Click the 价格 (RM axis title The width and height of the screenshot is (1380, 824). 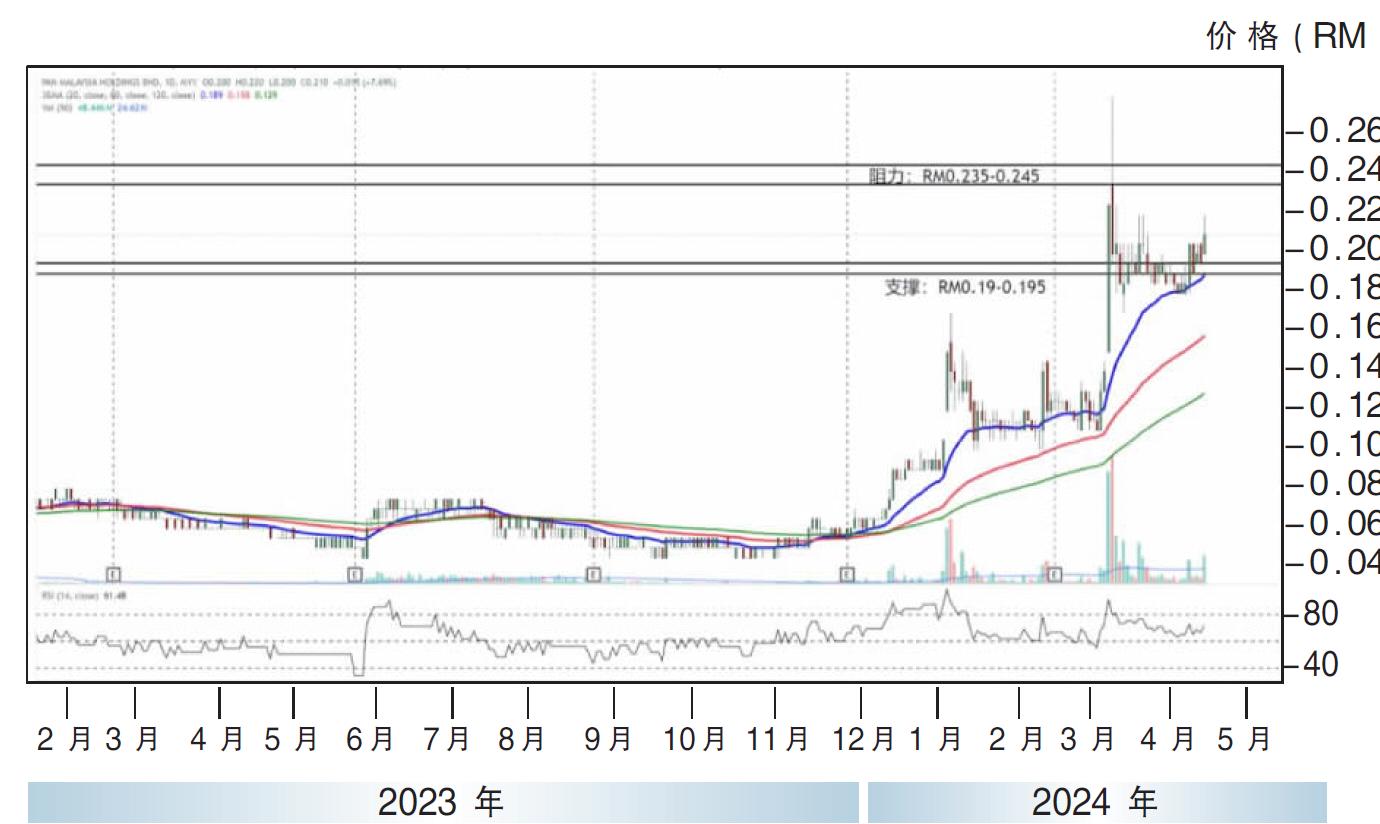pyautogui.click(x=1286, y=37)
